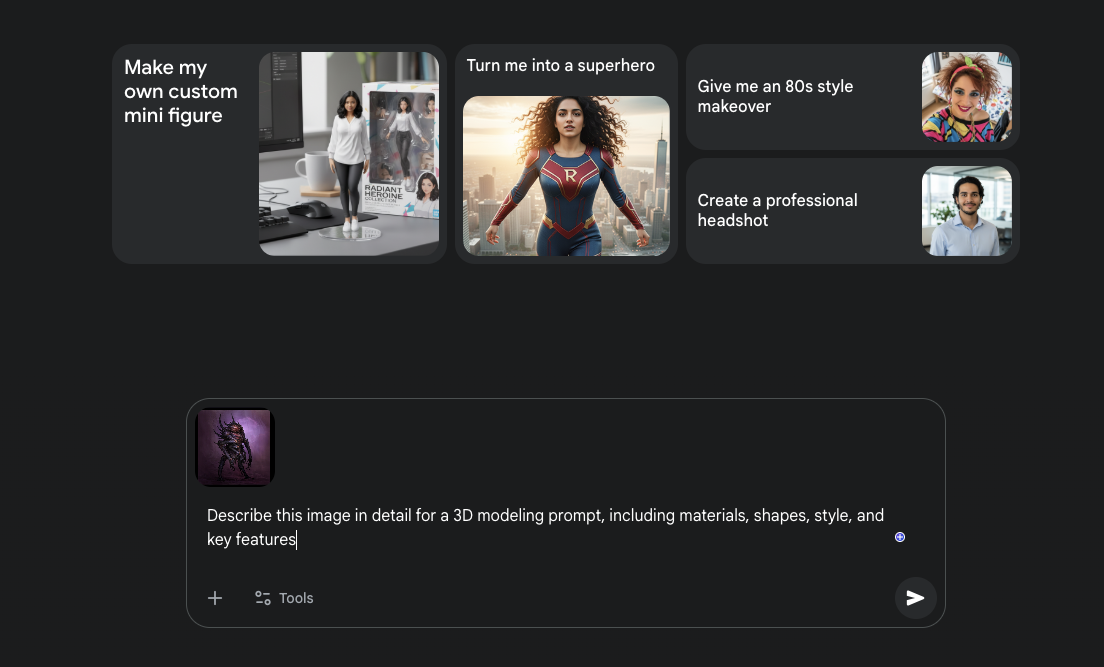
Task: Open the attached creature image thumbnail
Action: (235, 447)
